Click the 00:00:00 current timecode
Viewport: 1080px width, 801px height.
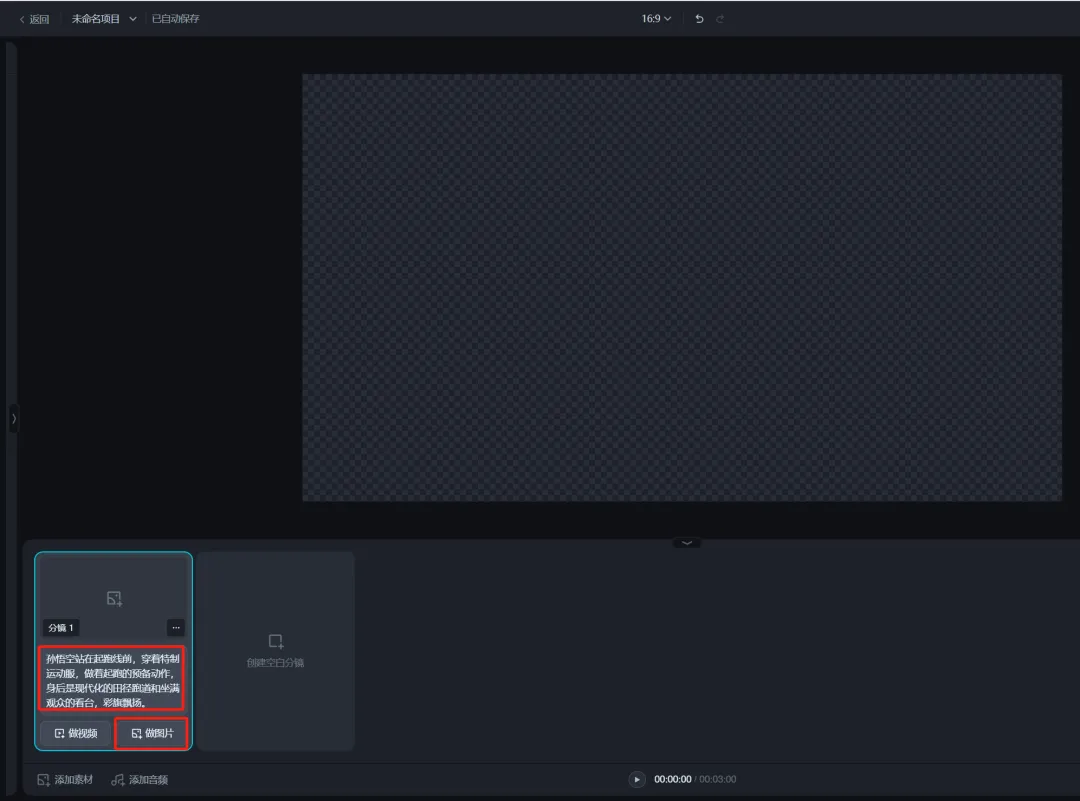coord(672,779)
